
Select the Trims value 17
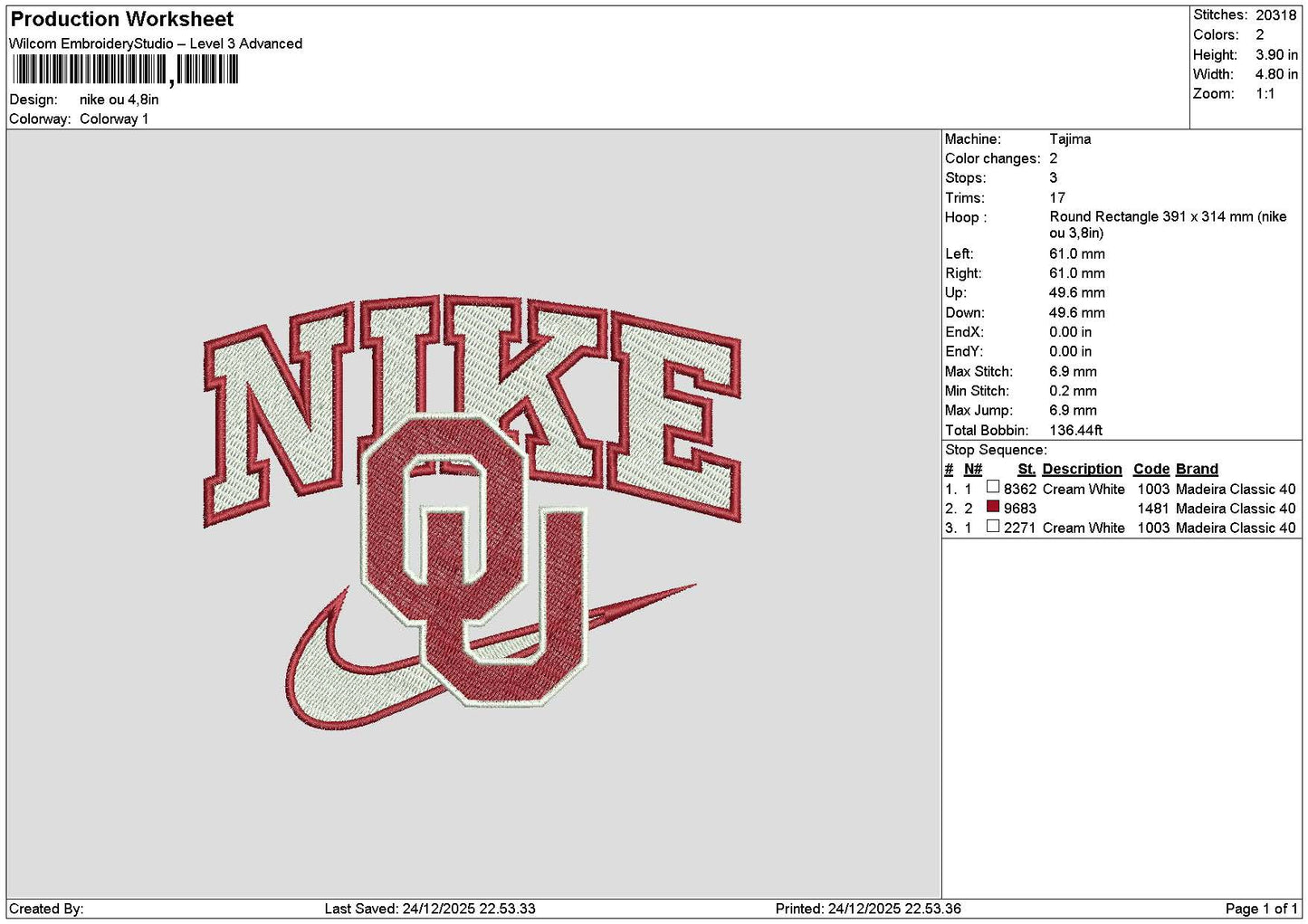click(x=1057, y=197)
